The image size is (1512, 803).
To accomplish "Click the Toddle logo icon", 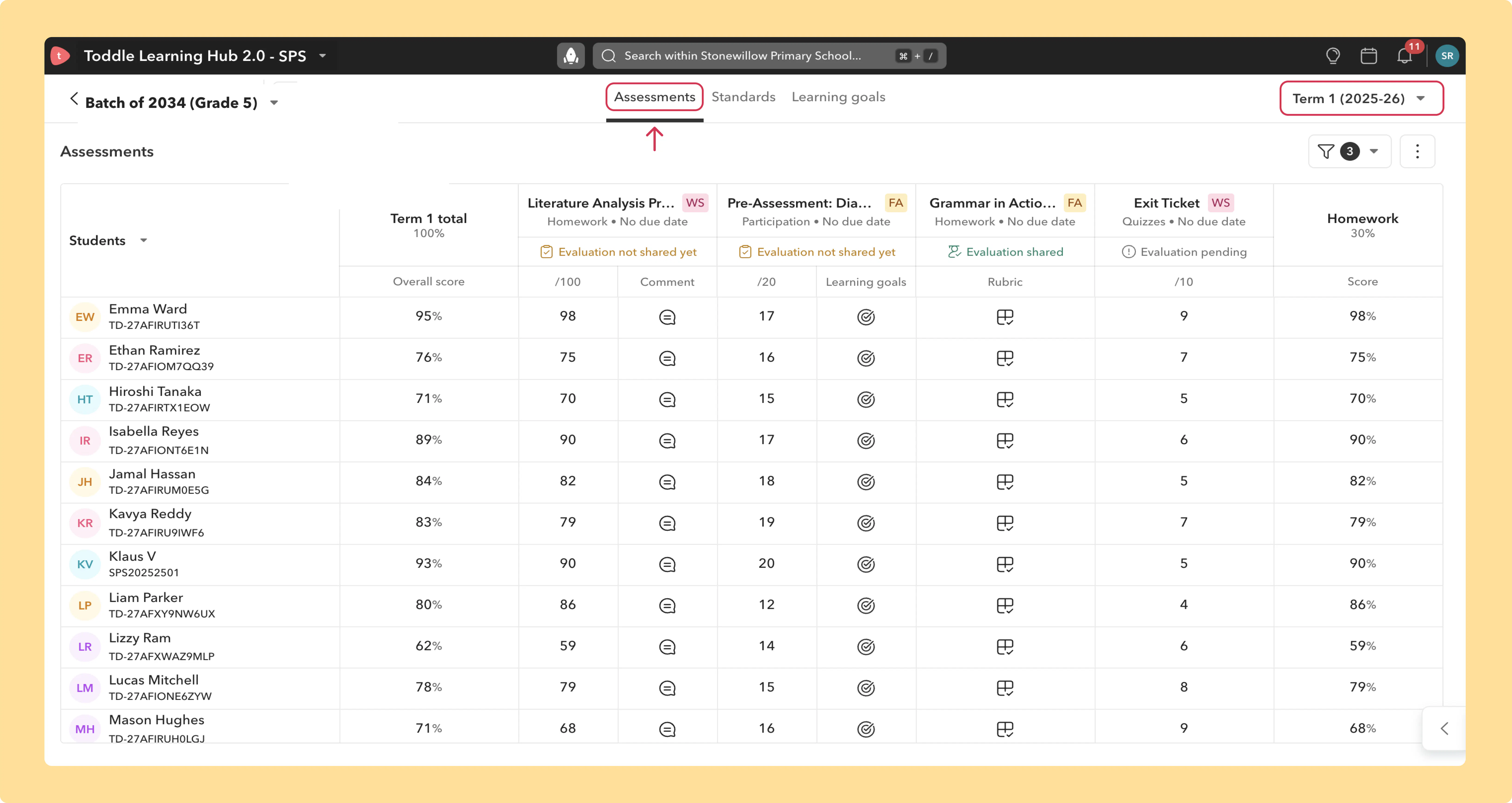I will click(x=60, y=56).
